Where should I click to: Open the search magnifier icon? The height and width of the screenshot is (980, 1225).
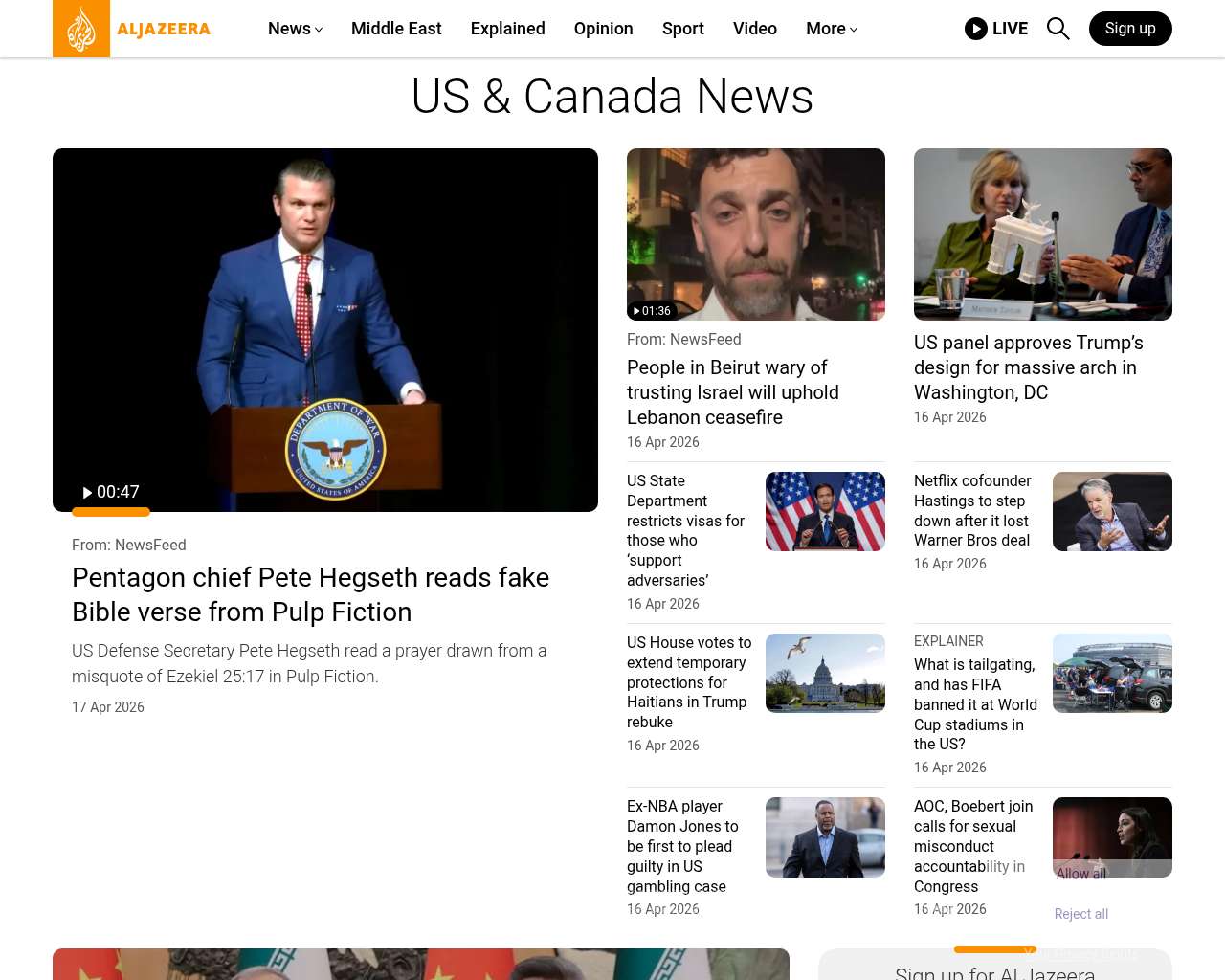click(x=1058, y=29)
